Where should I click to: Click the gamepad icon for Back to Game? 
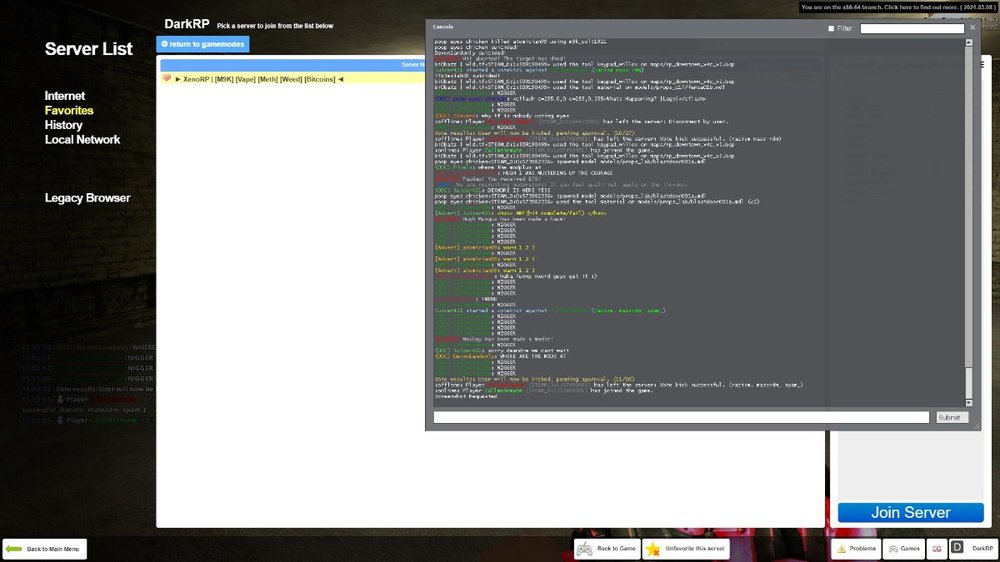pos(585,549)
